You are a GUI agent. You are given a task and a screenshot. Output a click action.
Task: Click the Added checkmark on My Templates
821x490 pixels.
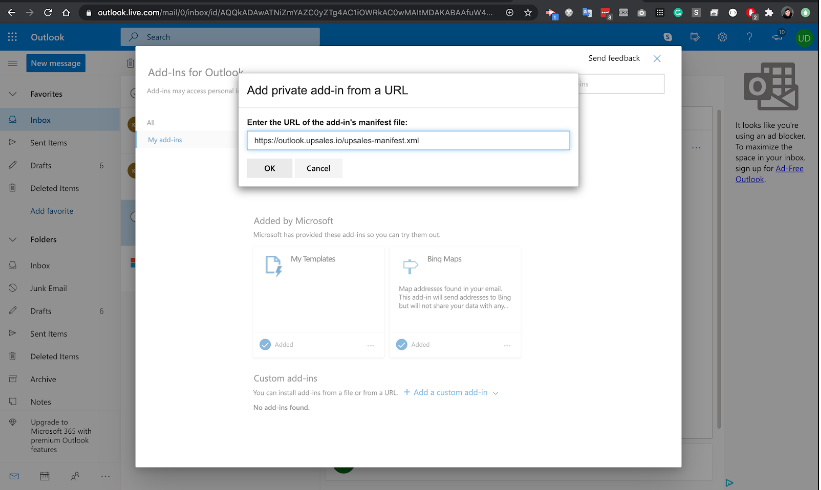[x=265, y=344]
